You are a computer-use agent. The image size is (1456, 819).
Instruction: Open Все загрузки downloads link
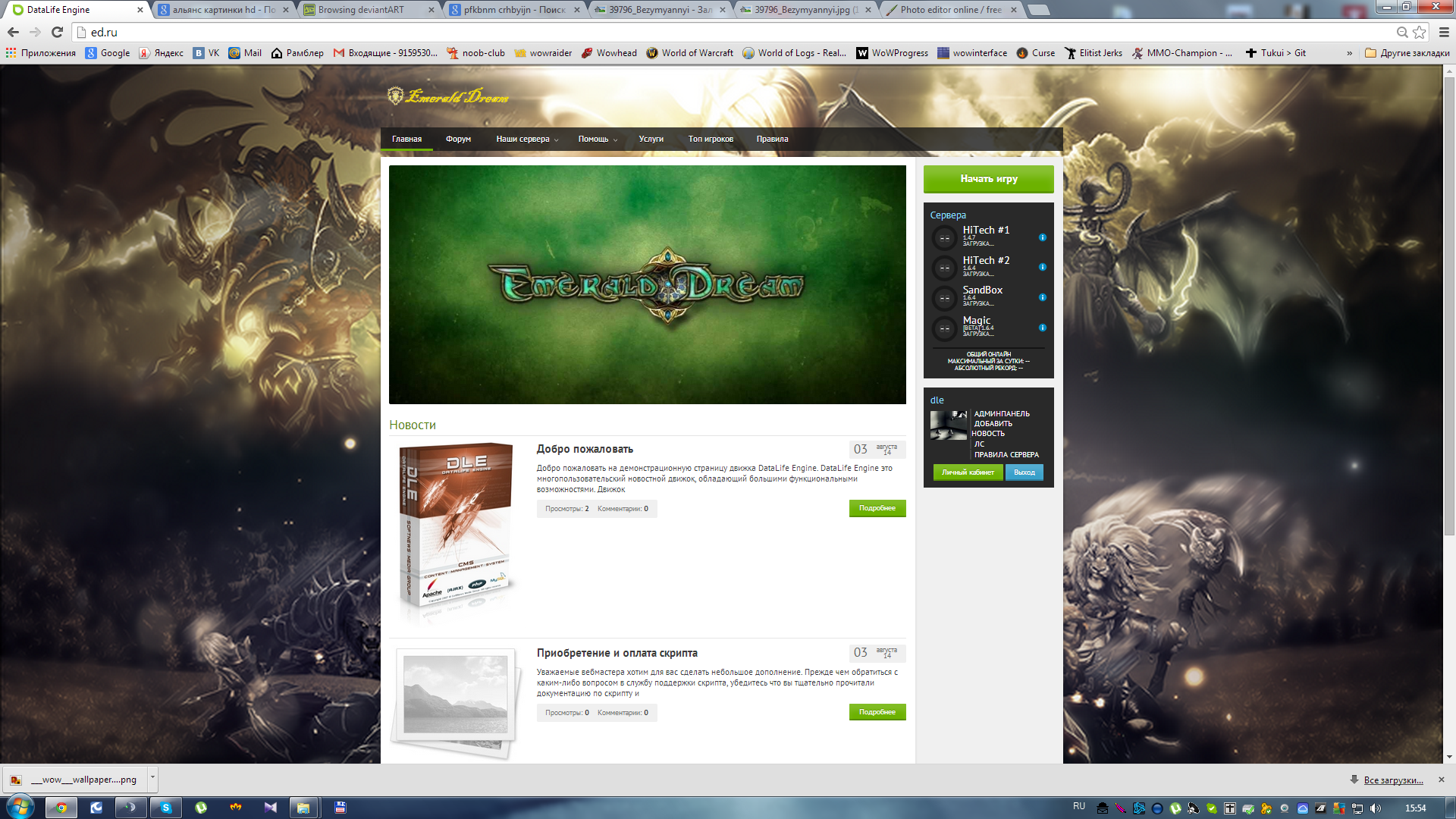[1393, 780]
